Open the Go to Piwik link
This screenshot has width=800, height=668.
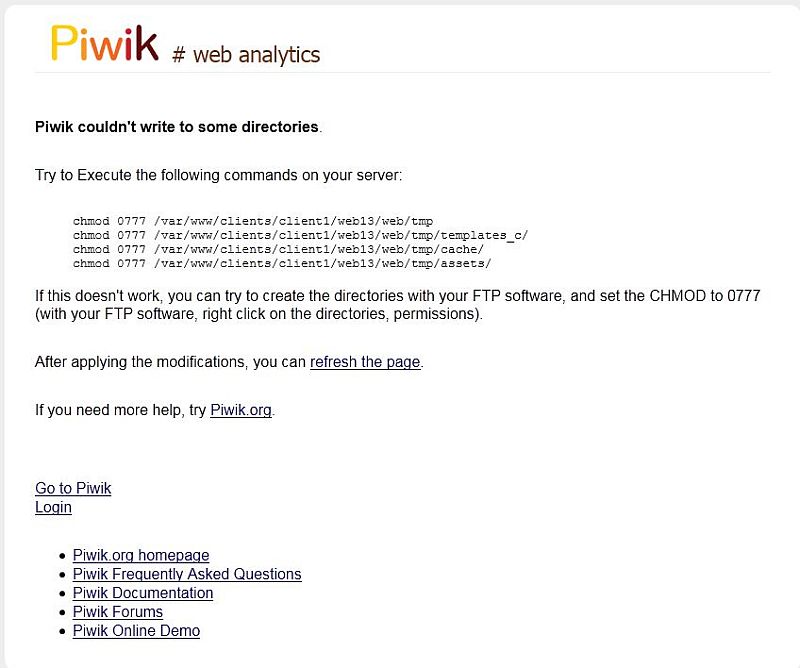(x=73, y=488)
